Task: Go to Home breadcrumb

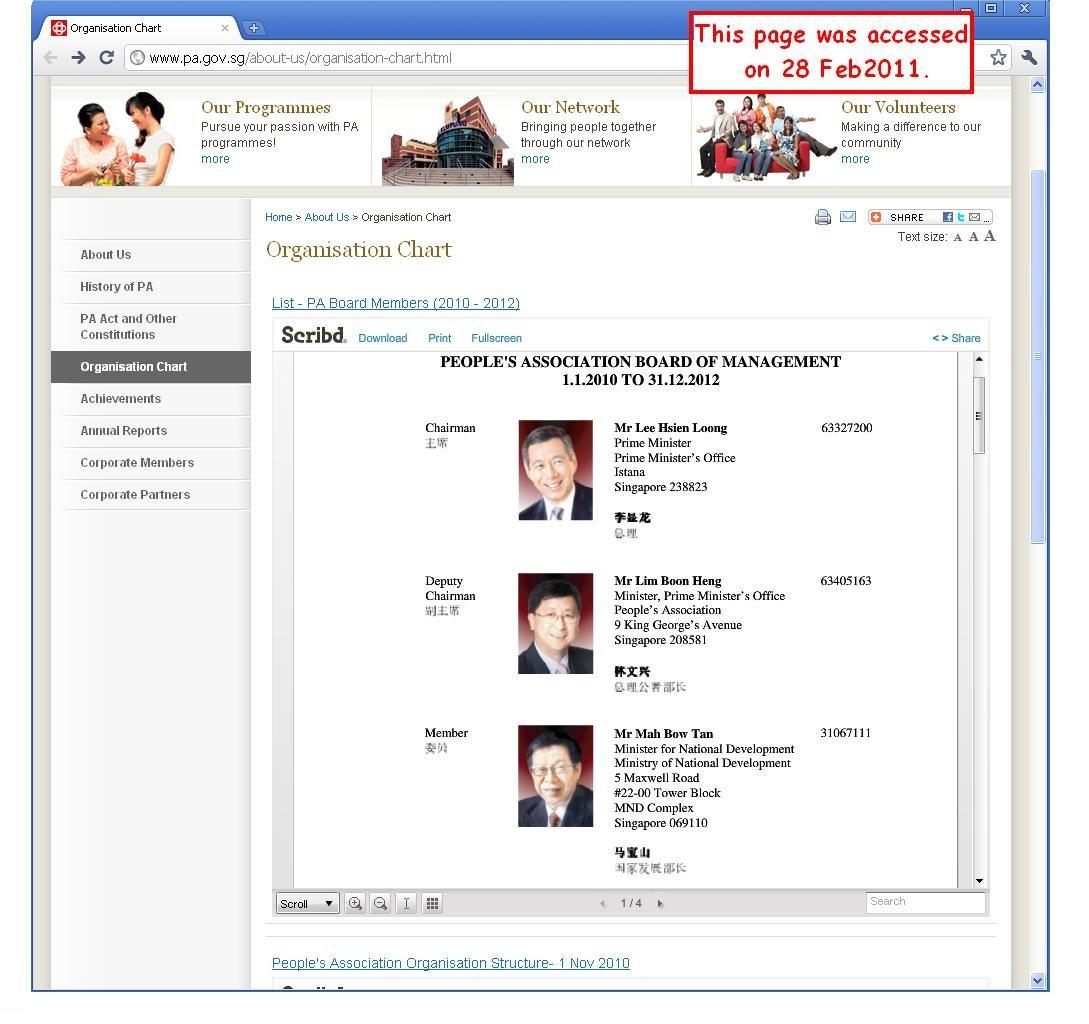Action: [x=279, y=217]
